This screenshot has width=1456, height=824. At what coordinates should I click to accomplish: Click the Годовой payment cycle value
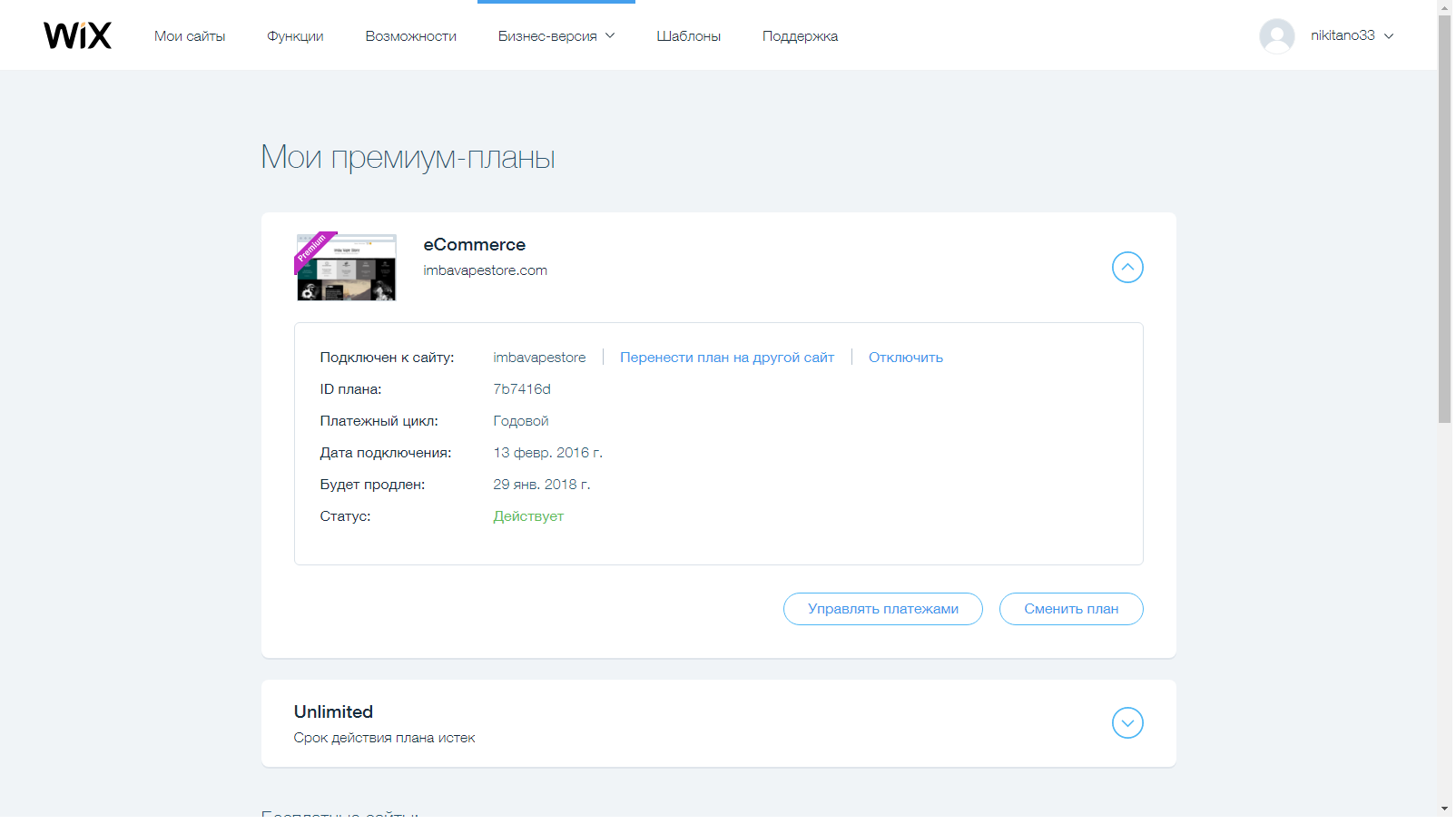521,421
